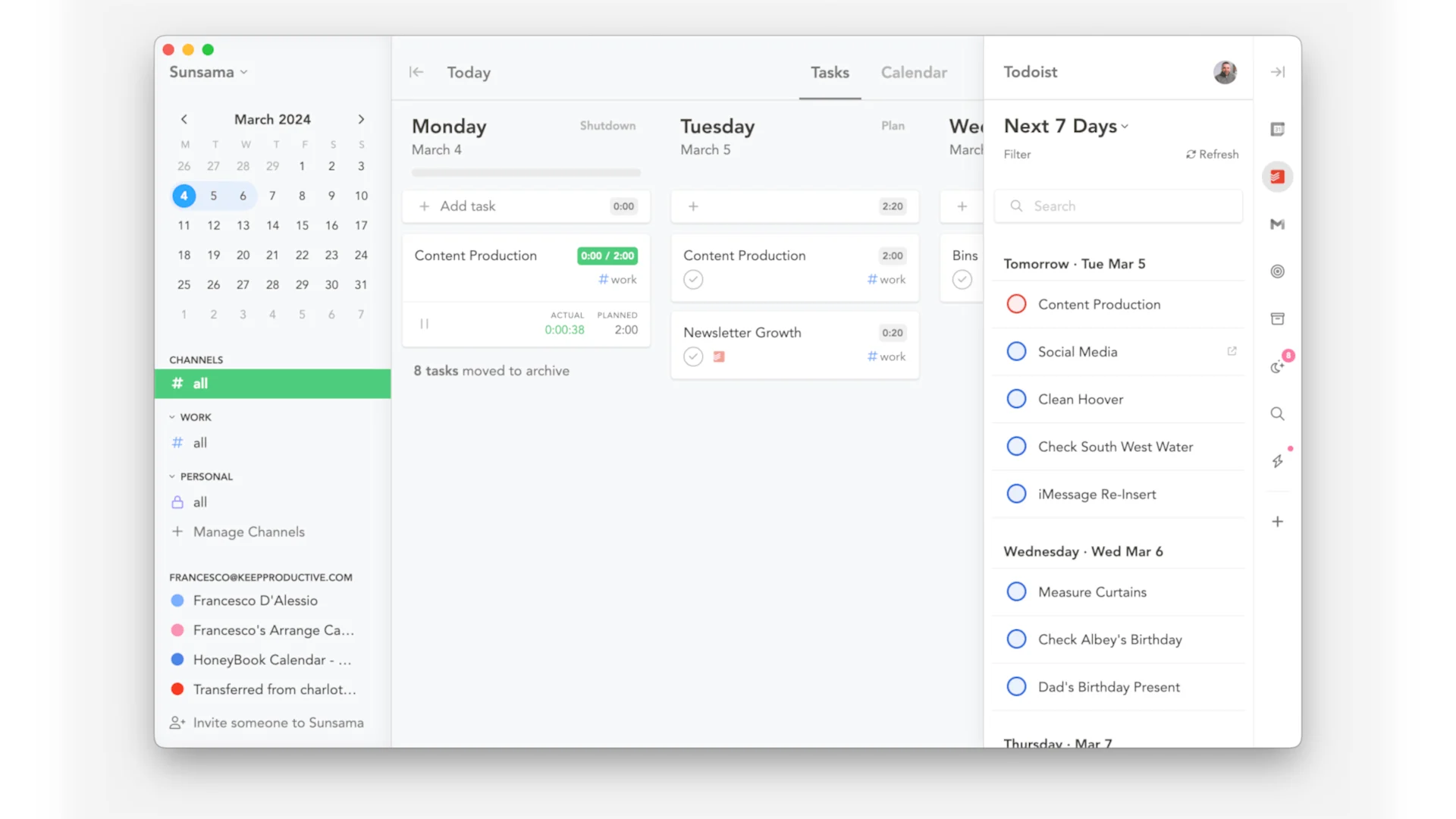This screenshot has width=1456, height=819.
Task: Mark Newsletter Growth as complete
Action: (692, 356)
